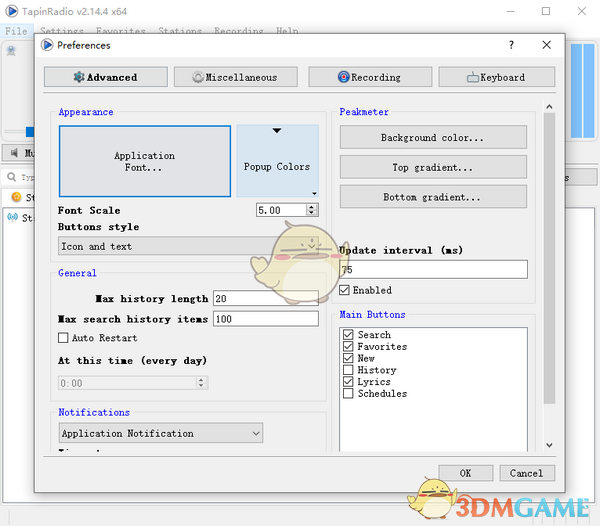Uncheck the Search main button option
This screenshot has height=526, width=600.
[x=348, y=335]
